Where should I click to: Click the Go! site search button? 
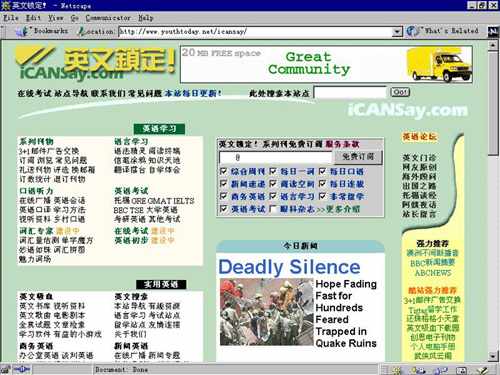coord(400,92)
